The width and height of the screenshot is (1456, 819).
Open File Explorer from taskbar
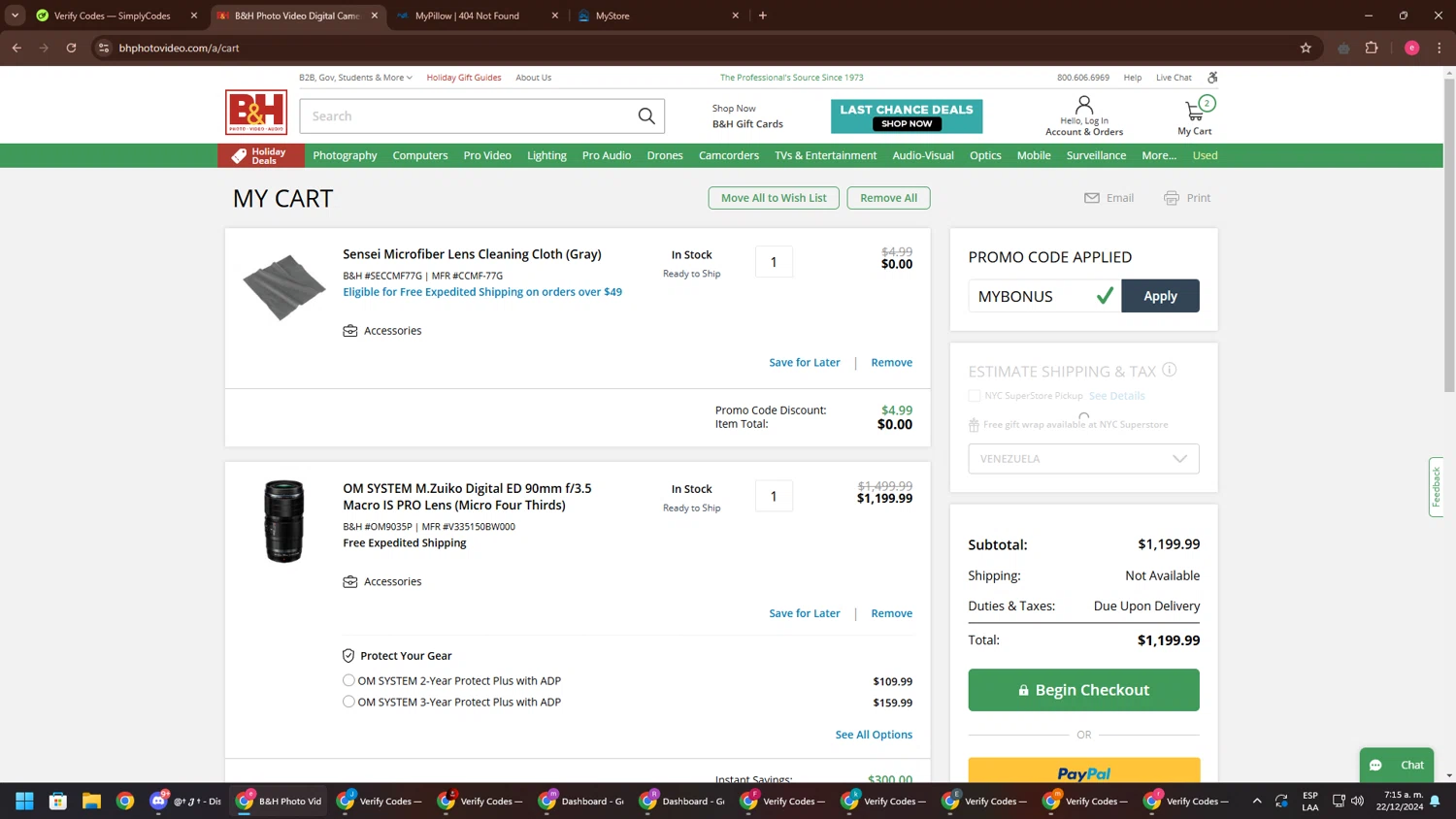point(91,801)
